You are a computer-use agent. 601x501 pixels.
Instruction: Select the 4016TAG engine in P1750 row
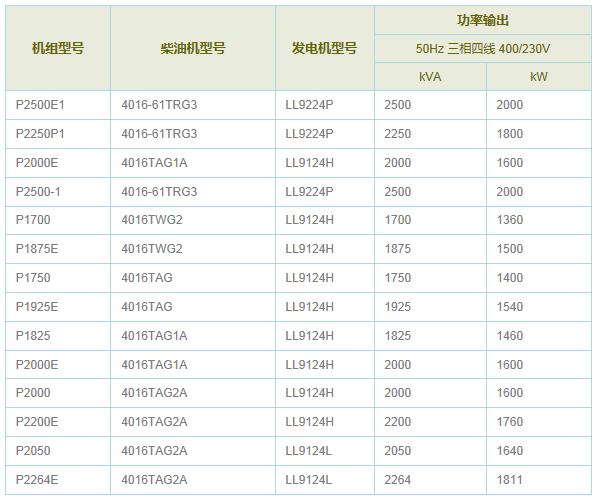(147, 278)
